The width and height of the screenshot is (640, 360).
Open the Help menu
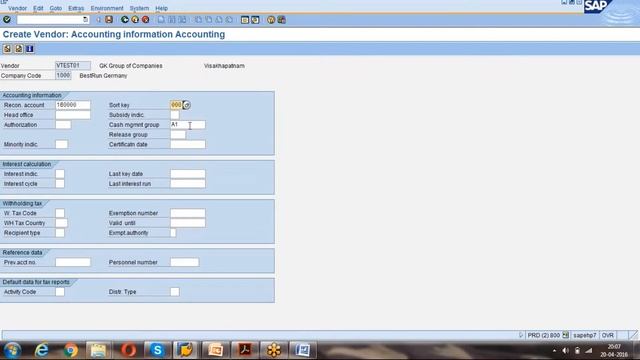pyautogui.click(x=162, y=8)
